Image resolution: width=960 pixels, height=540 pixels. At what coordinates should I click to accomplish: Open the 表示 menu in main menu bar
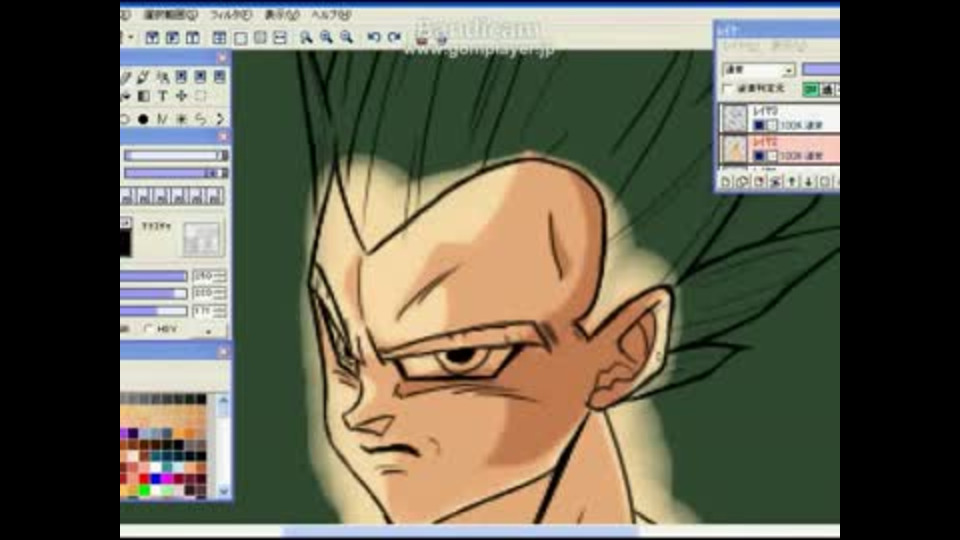[282, 15]
